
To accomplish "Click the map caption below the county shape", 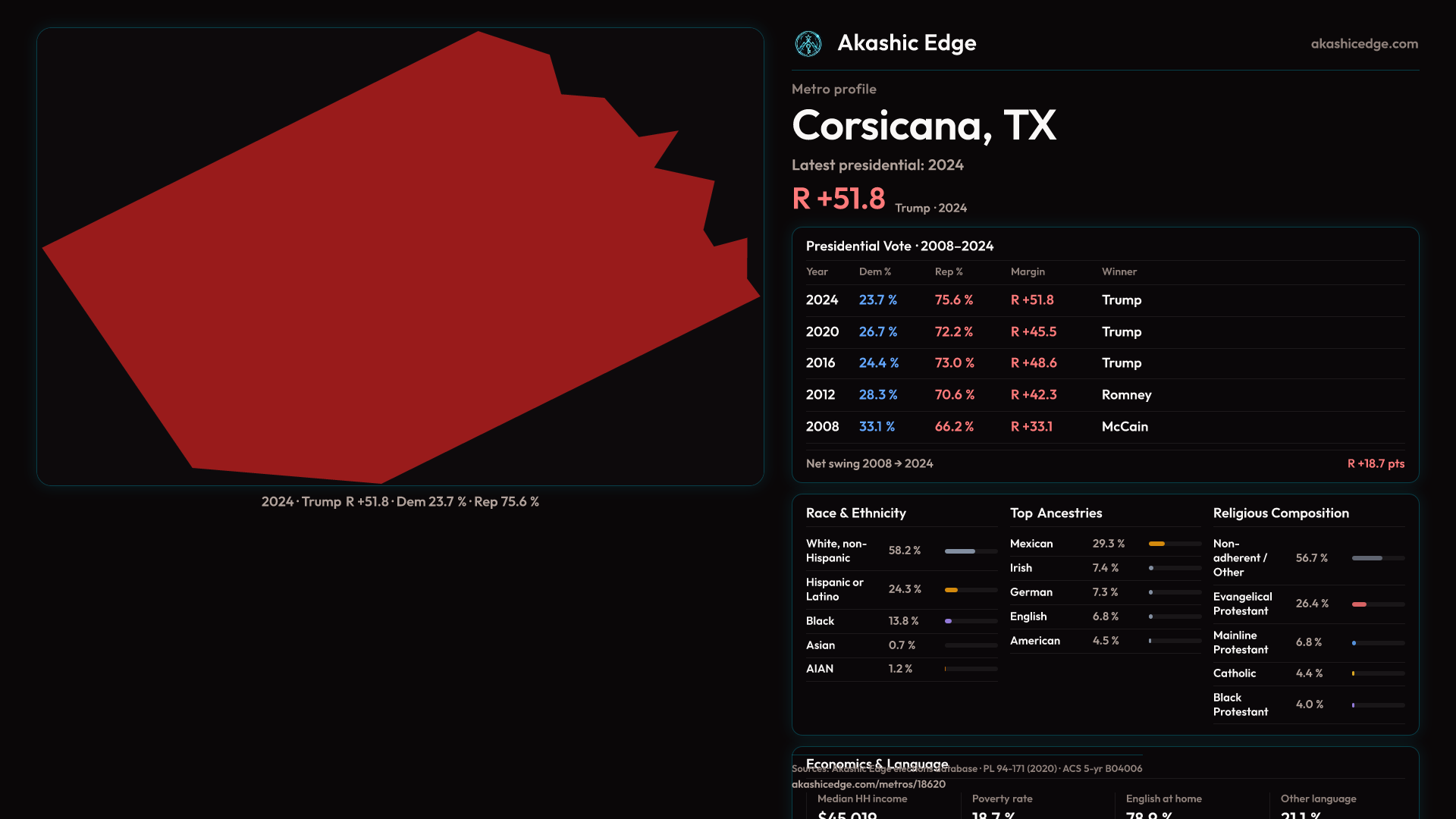I will 400,502.
